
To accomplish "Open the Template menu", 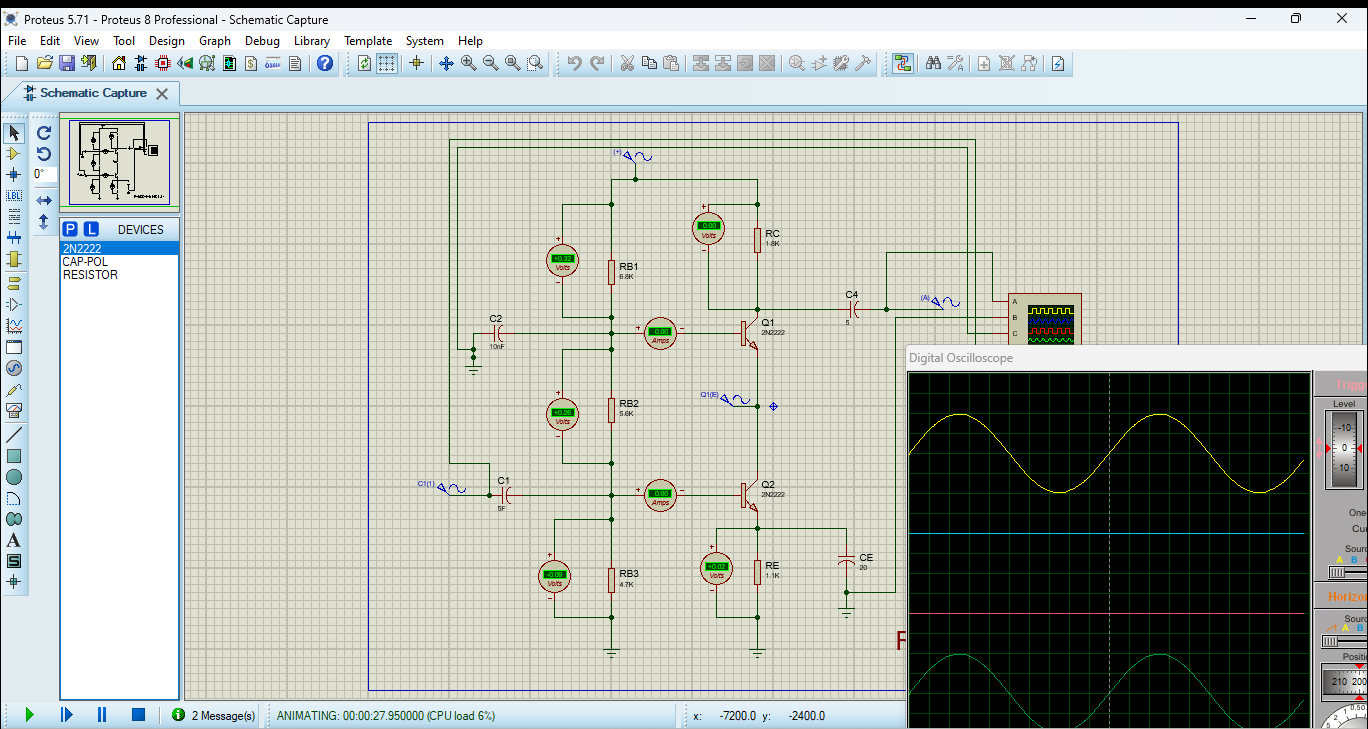I will tap(368, 41).
